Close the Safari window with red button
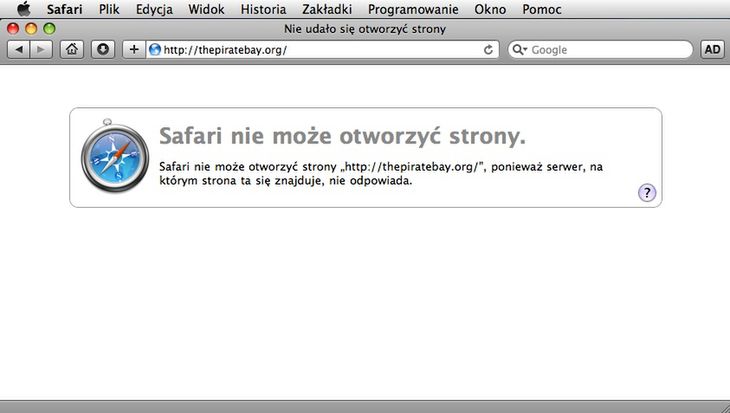Image resolution: width=730 pixels, height=413 pixels. tap(13, 29)
